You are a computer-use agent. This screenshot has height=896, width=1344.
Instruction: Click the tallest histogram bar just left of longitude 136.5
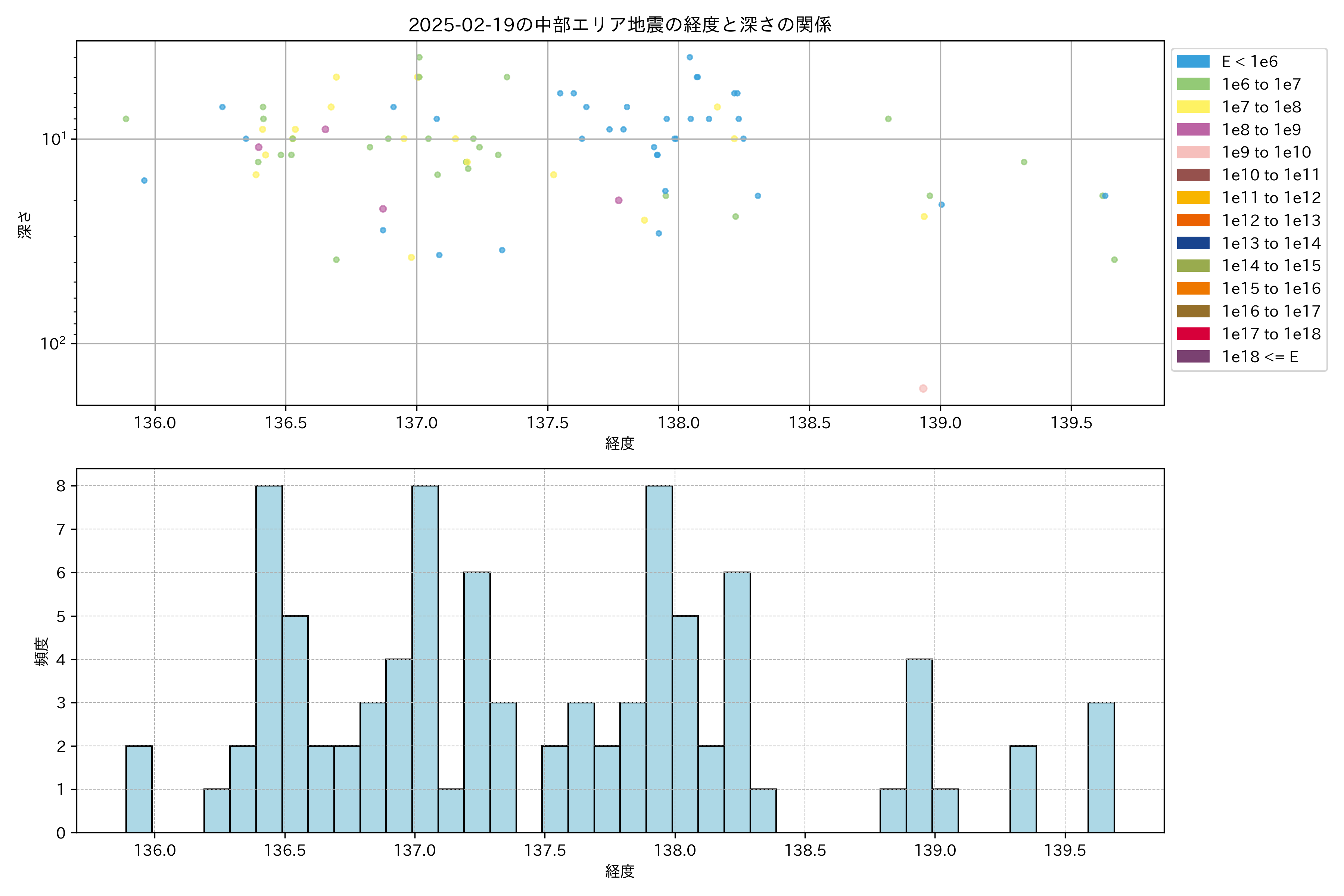click(x=269, y=659)
